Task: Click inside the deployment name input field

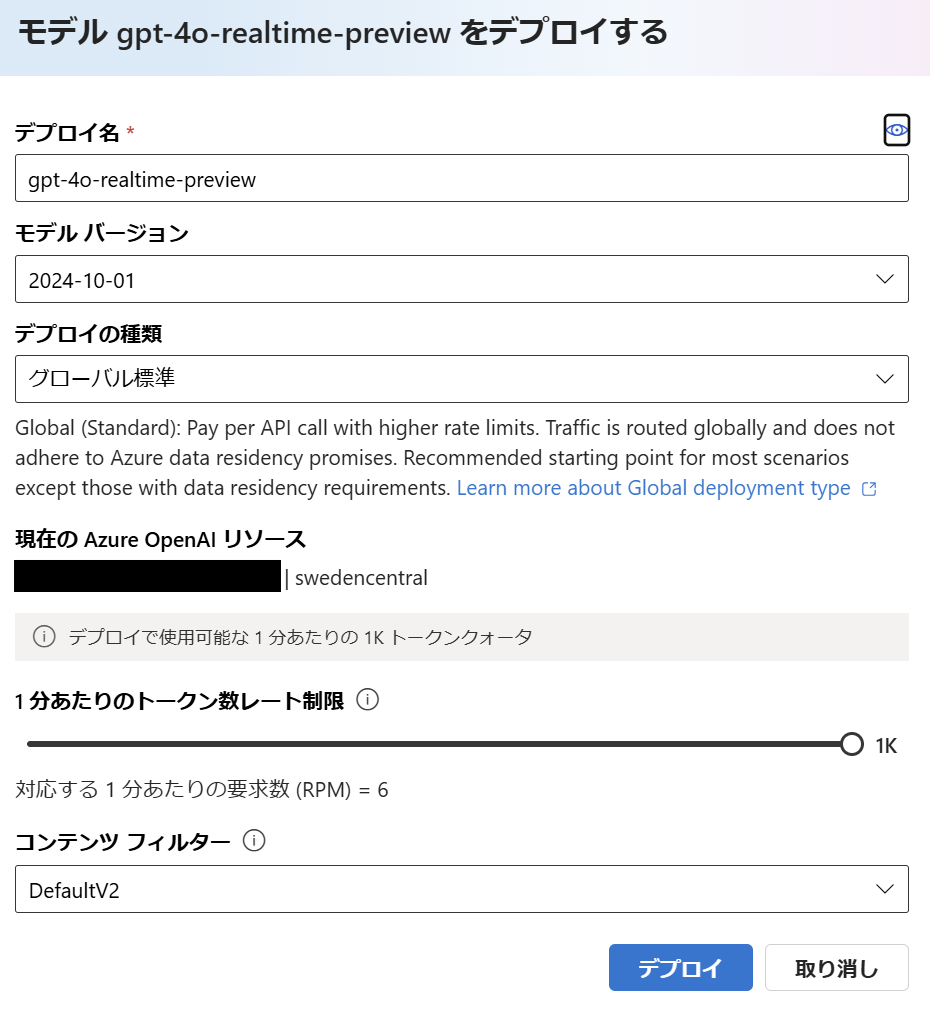Action: [x=460, y=179]
